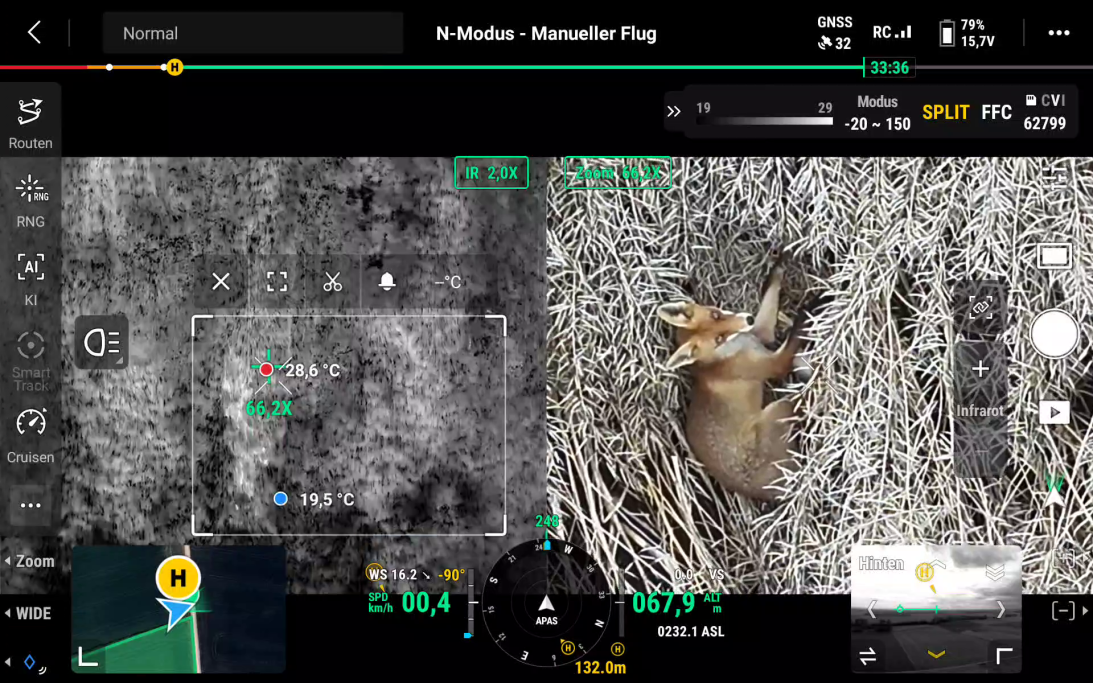Open the three-dot settings menu

pos(1058,33)
